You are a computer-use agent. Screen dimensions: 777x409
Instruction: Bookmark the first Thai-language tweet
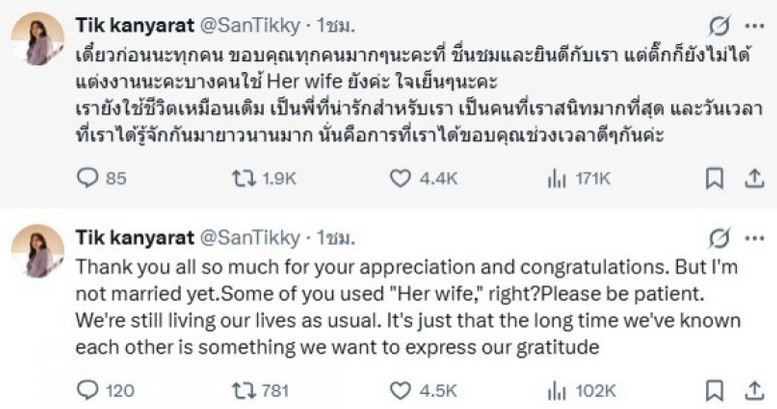pos(714,178)
